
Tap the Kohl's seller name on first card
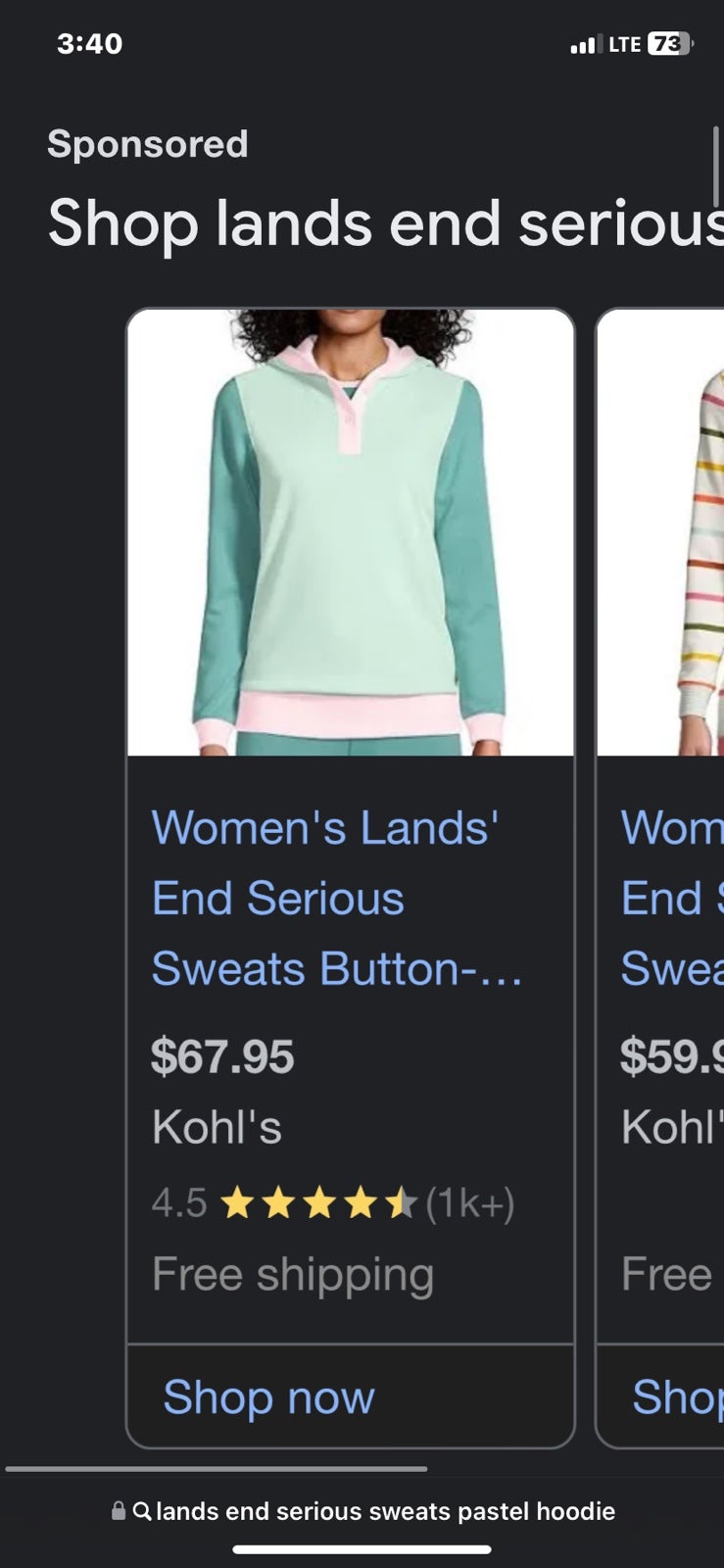tap(217, 1127)
